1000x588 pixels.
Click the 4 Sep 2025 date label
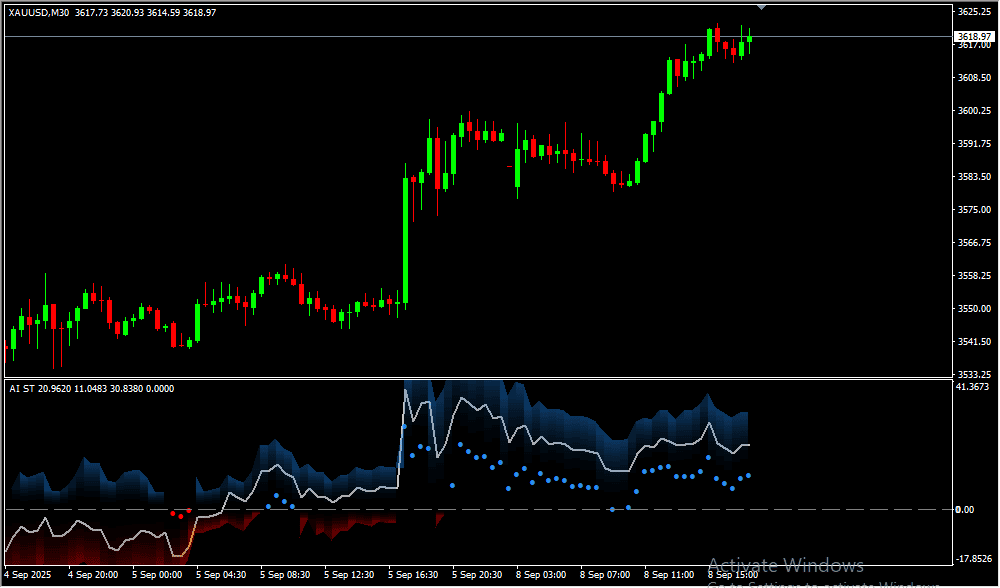click(x=27, y=575)
